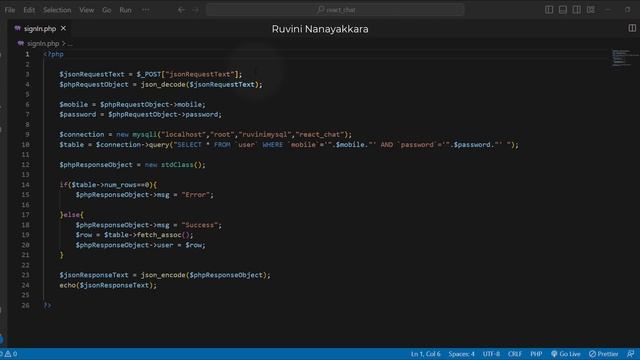Click the closing ?> tag

[47, 305]
